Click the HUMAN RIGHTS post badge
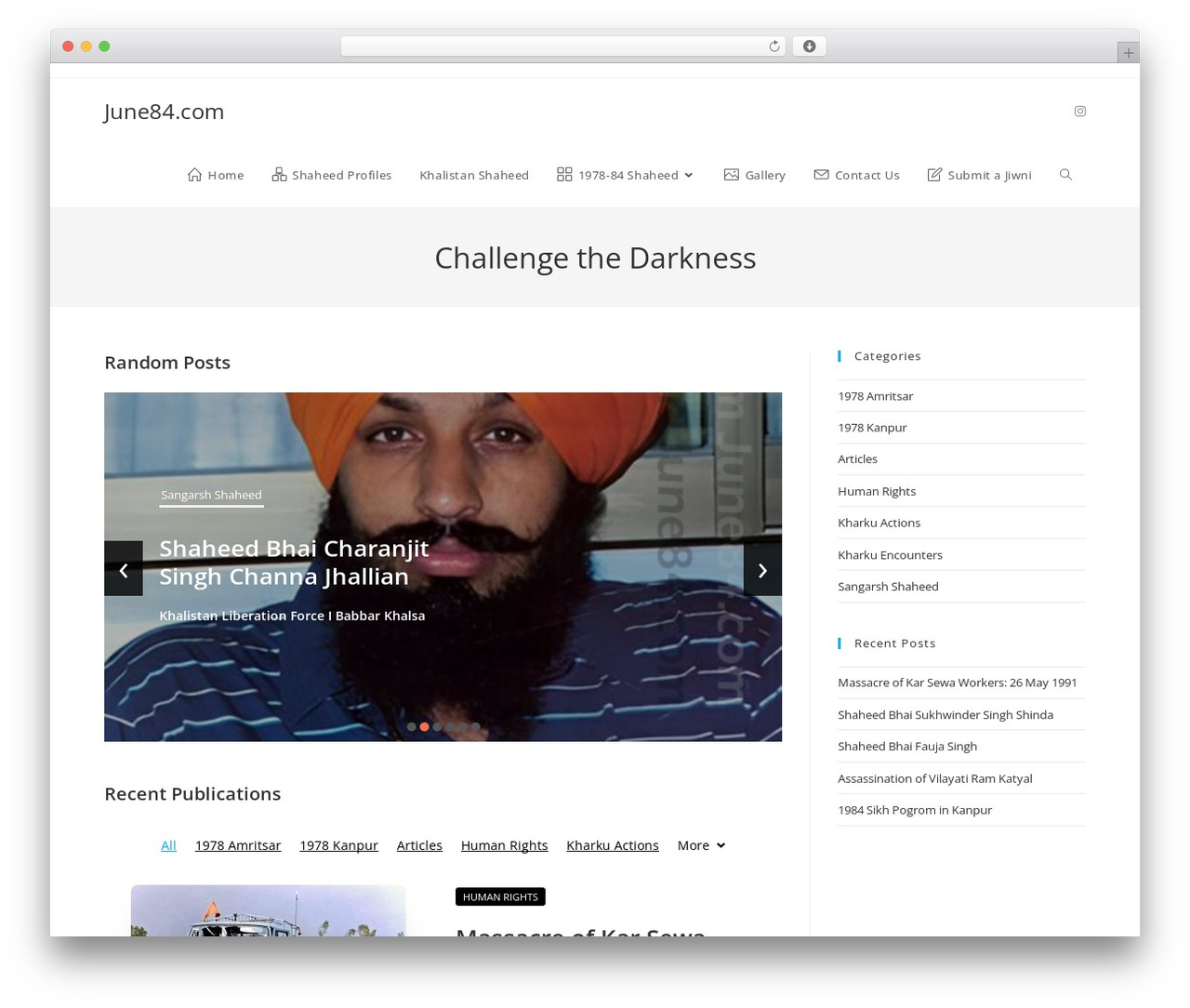The height and width of the screenshot is (1008, 1190). 500,896
